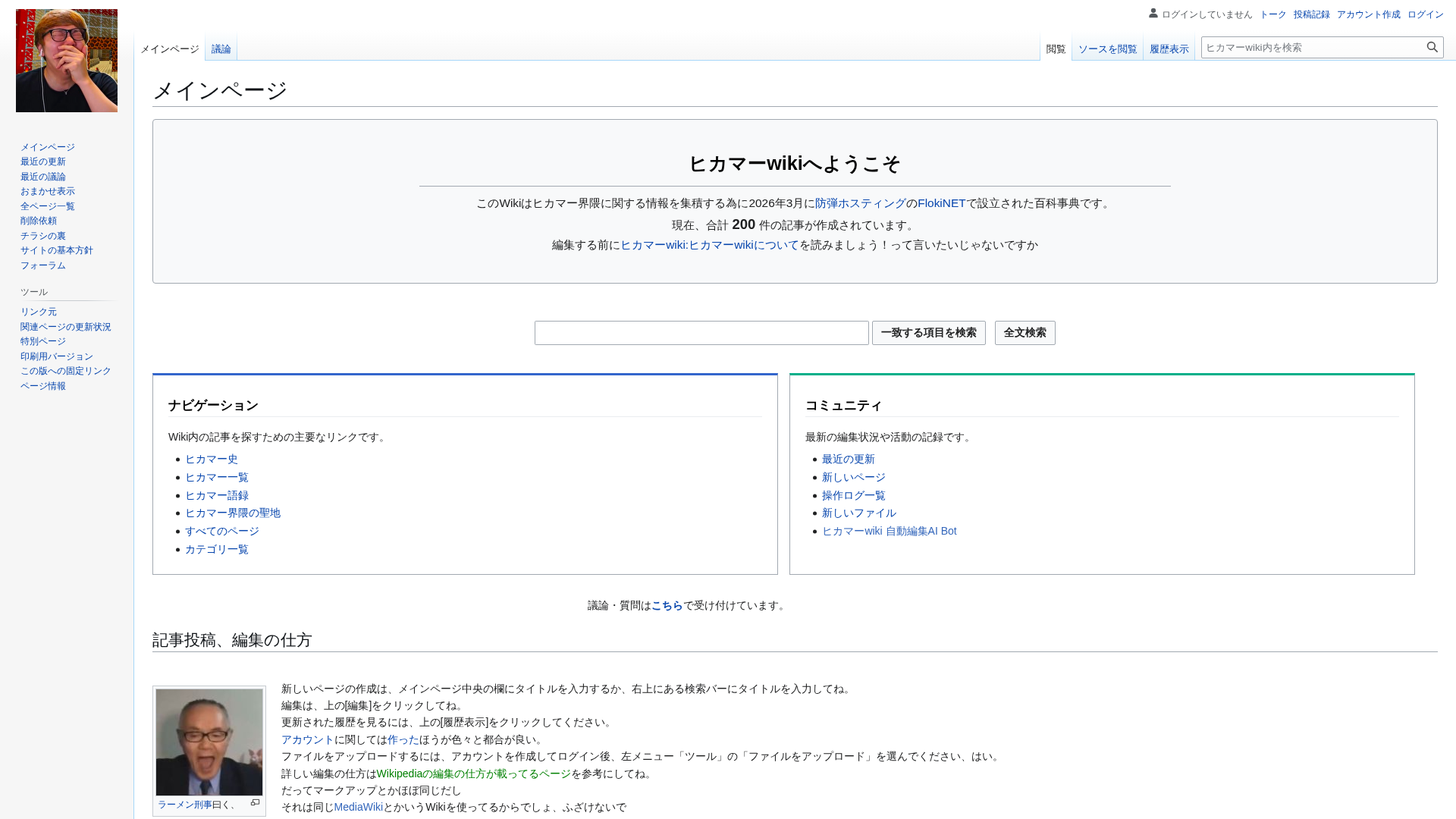
Task: Open 印刷用バージョン link
Action: pos(57,356)
